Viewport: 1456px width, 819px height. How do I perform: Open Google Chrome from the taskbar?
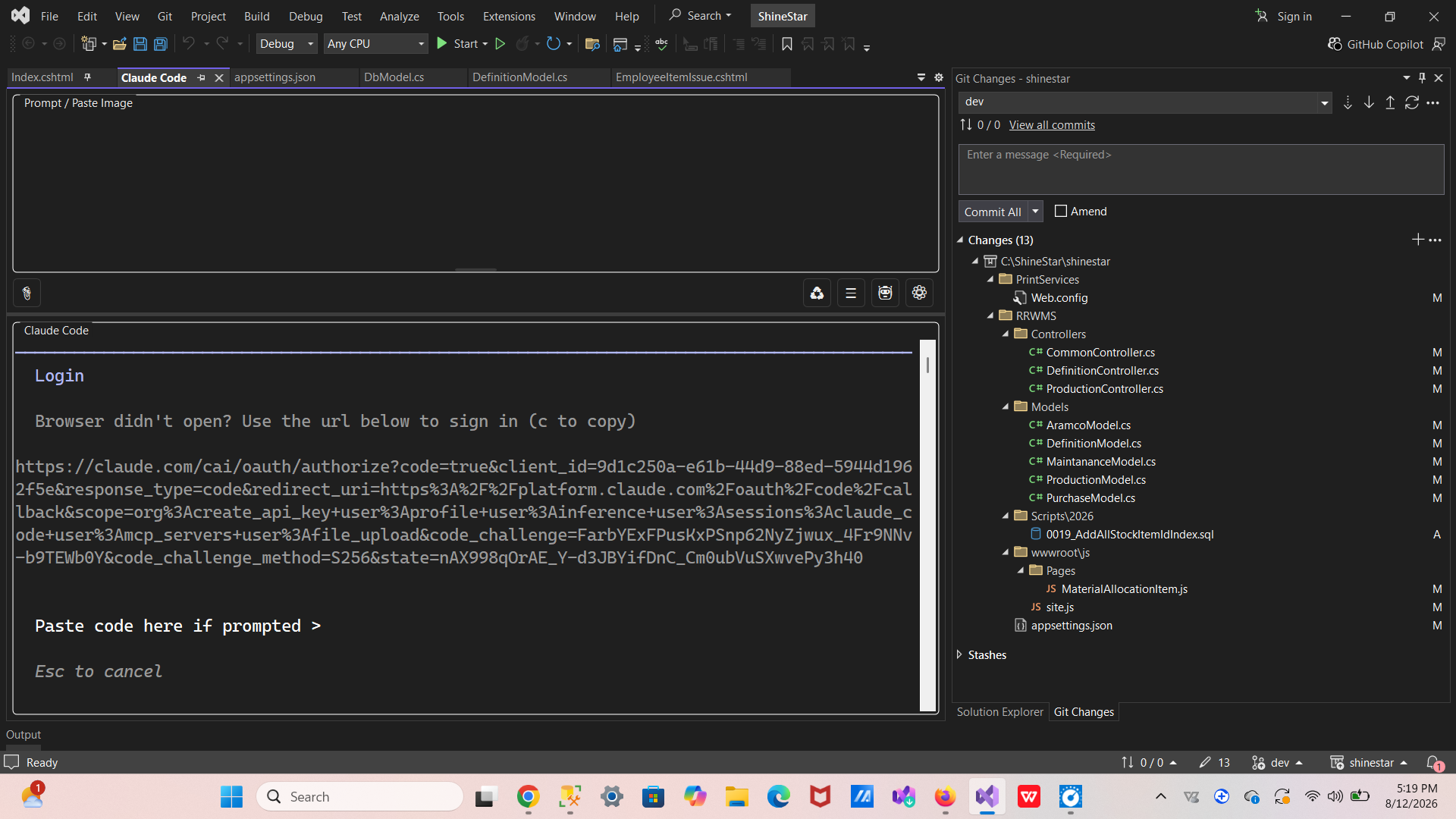pyautogui.click(x=529, y=797)
